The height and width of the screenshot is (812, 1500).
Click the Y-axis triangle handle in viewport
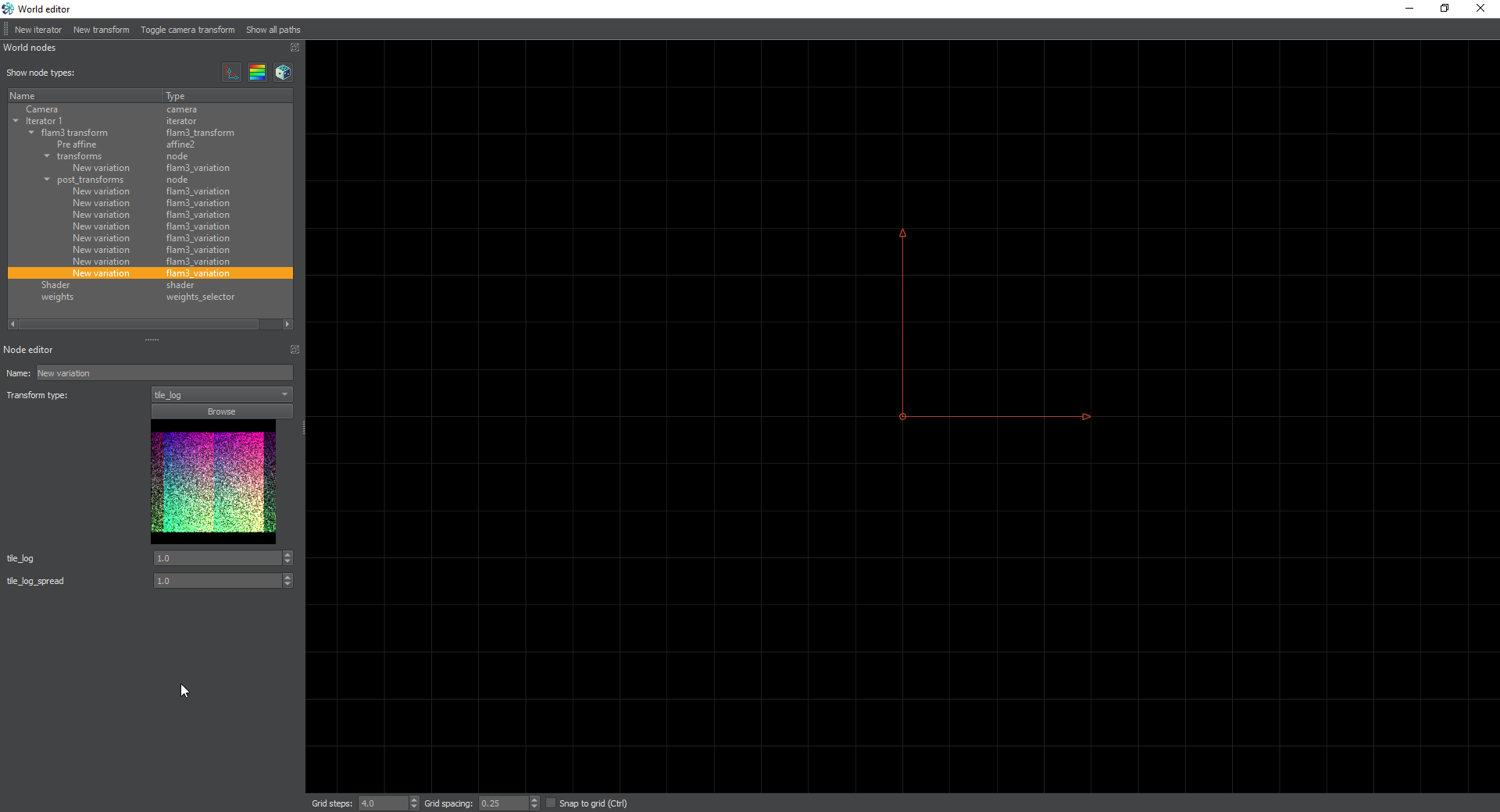pyautogui.click(x=902, y=233)
